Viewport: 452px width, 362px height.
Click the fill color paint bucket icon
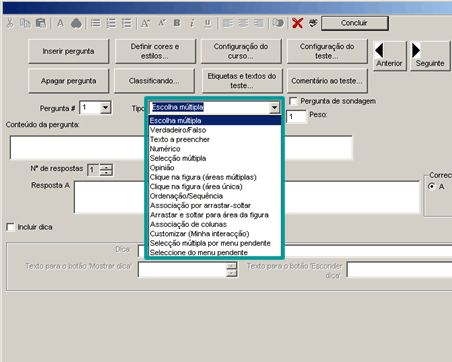[x=76, y=23]
